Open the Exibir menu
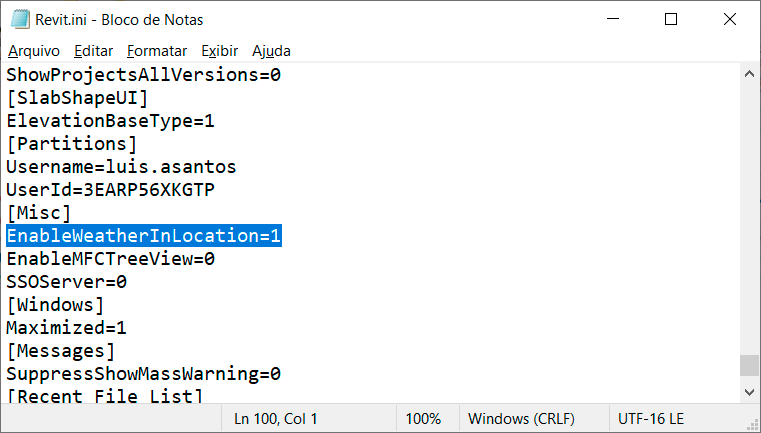The width and height of the screenshot is (761, 433). [x=219, y=50]
